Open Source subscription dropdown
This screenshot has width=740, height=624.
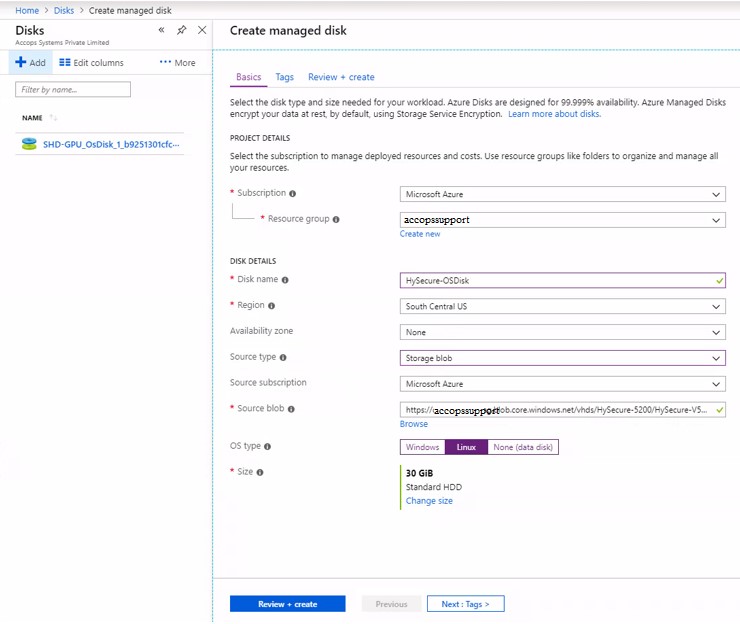tap(563, 384)
